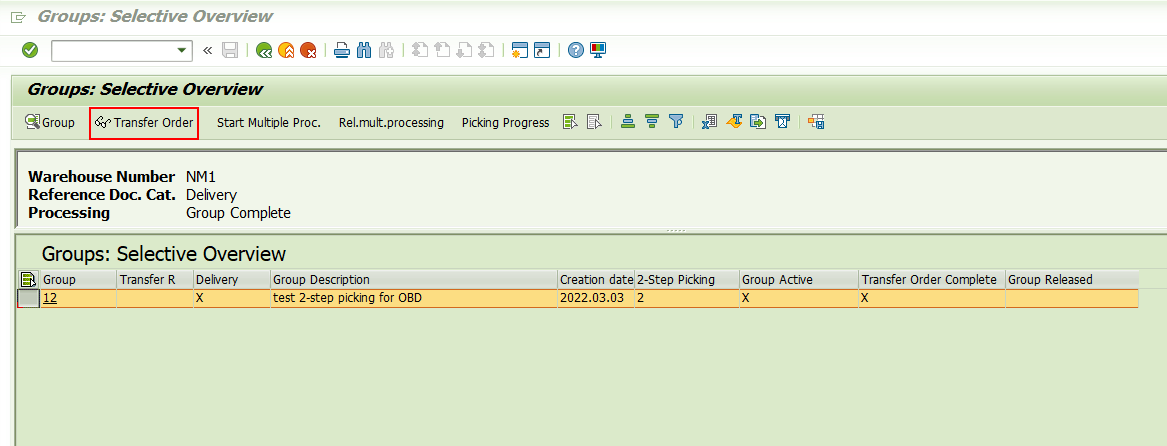Click the Print icon
This screenshot has width=1167, height=446.
click(342, 51)
